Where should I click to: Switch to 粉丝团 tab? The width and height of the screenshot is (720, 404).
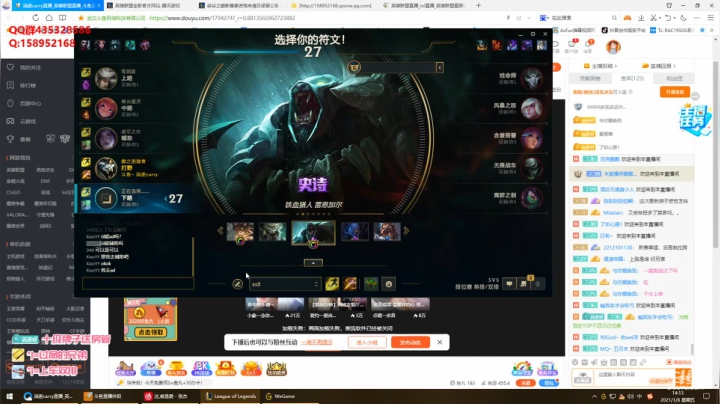tap(674, 79)
